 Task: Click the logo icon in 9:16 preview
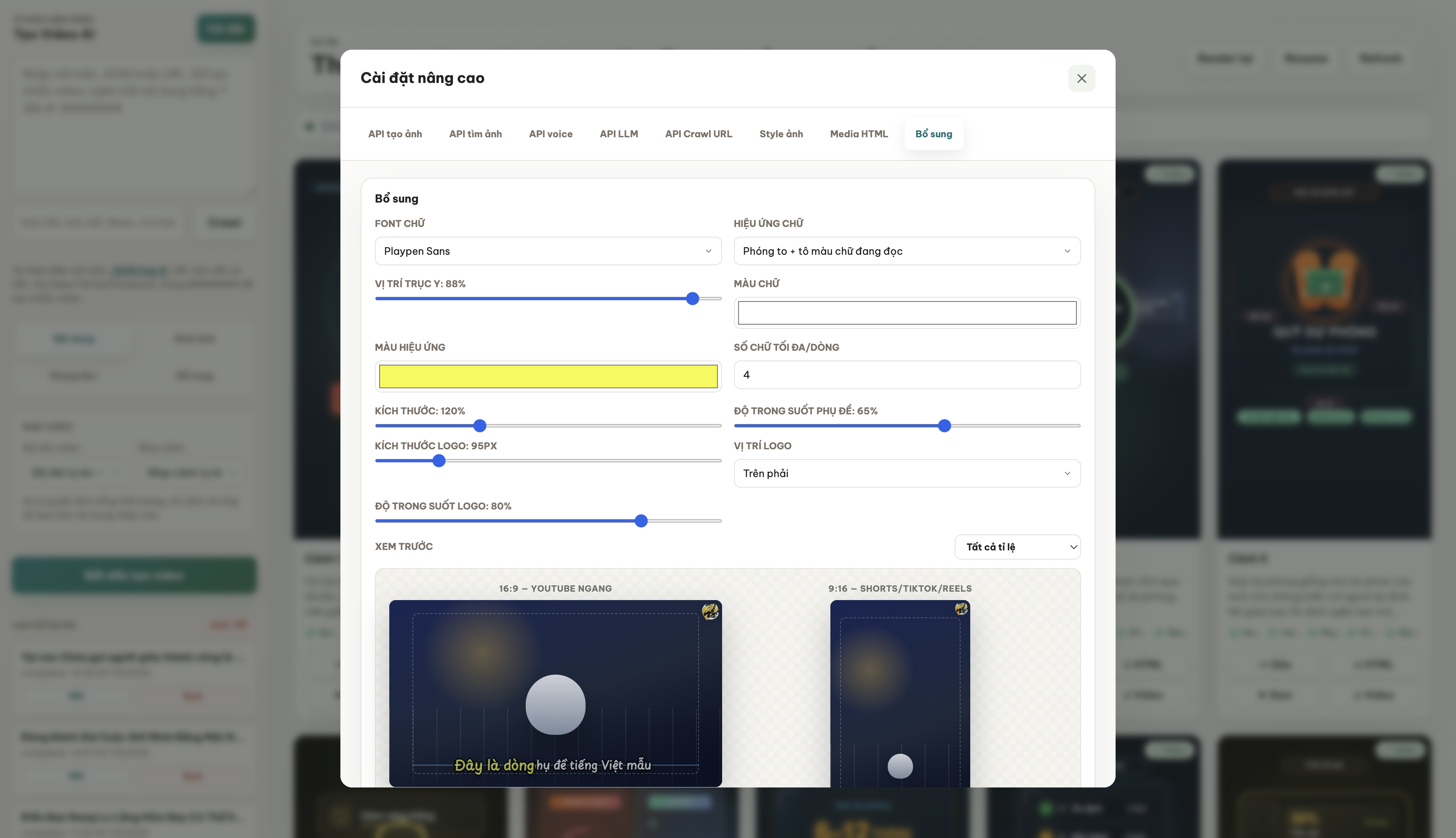click(x=961, y=609)
